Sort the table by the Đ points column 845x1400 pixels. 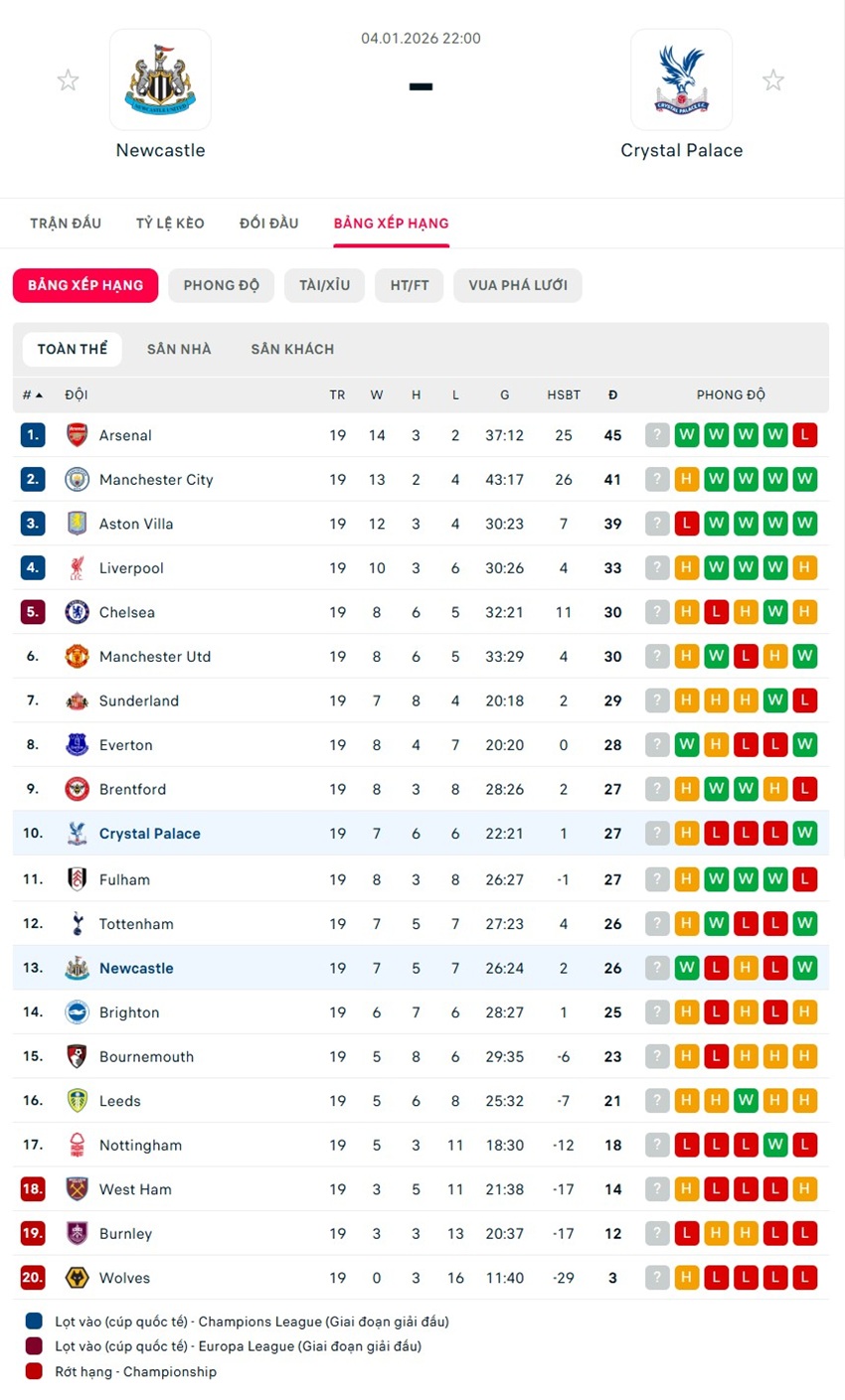pos(612,394)
